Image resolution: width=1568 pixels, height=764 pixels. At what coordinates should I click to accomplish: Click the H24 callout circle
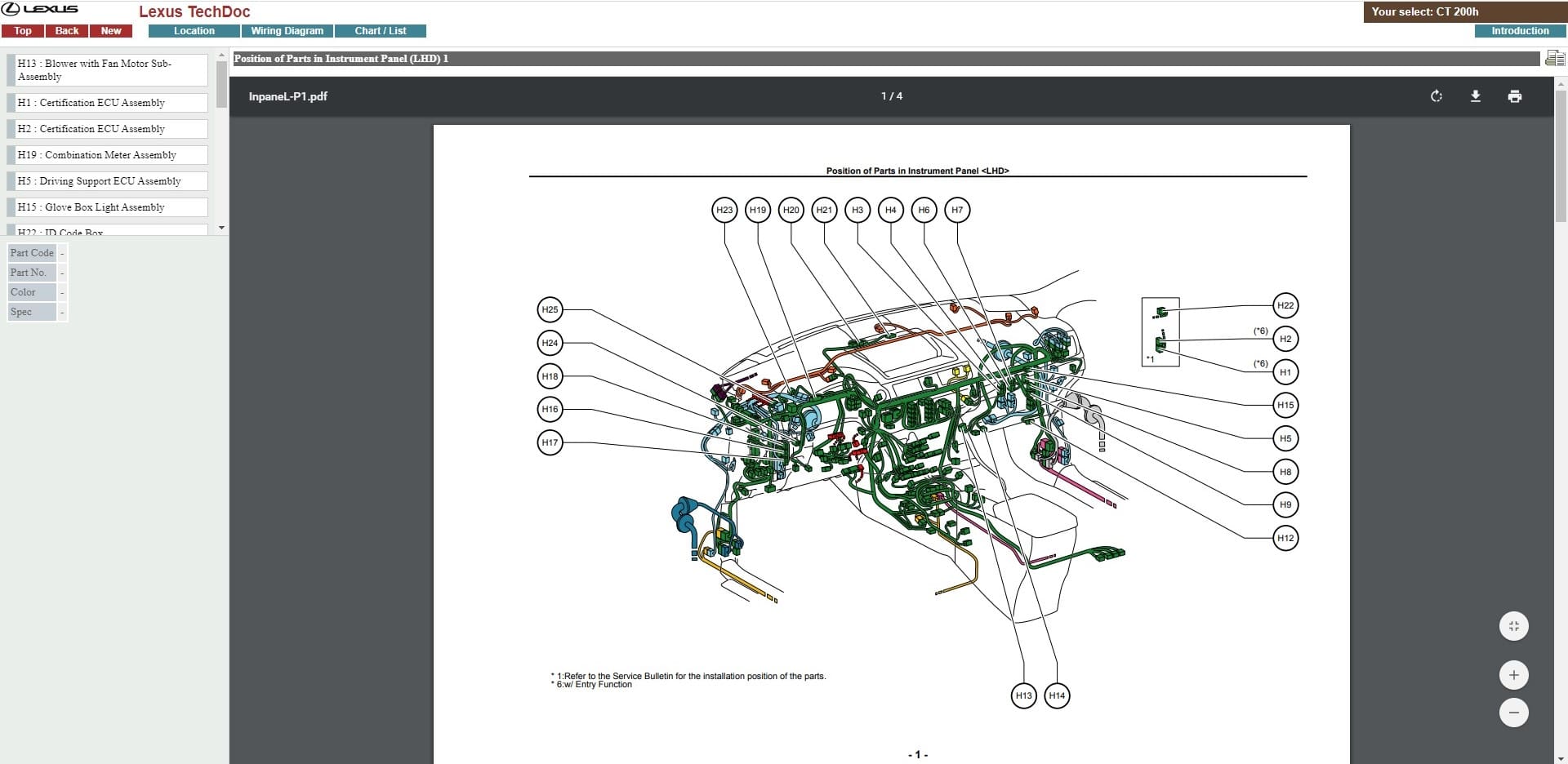coord(550,343)
